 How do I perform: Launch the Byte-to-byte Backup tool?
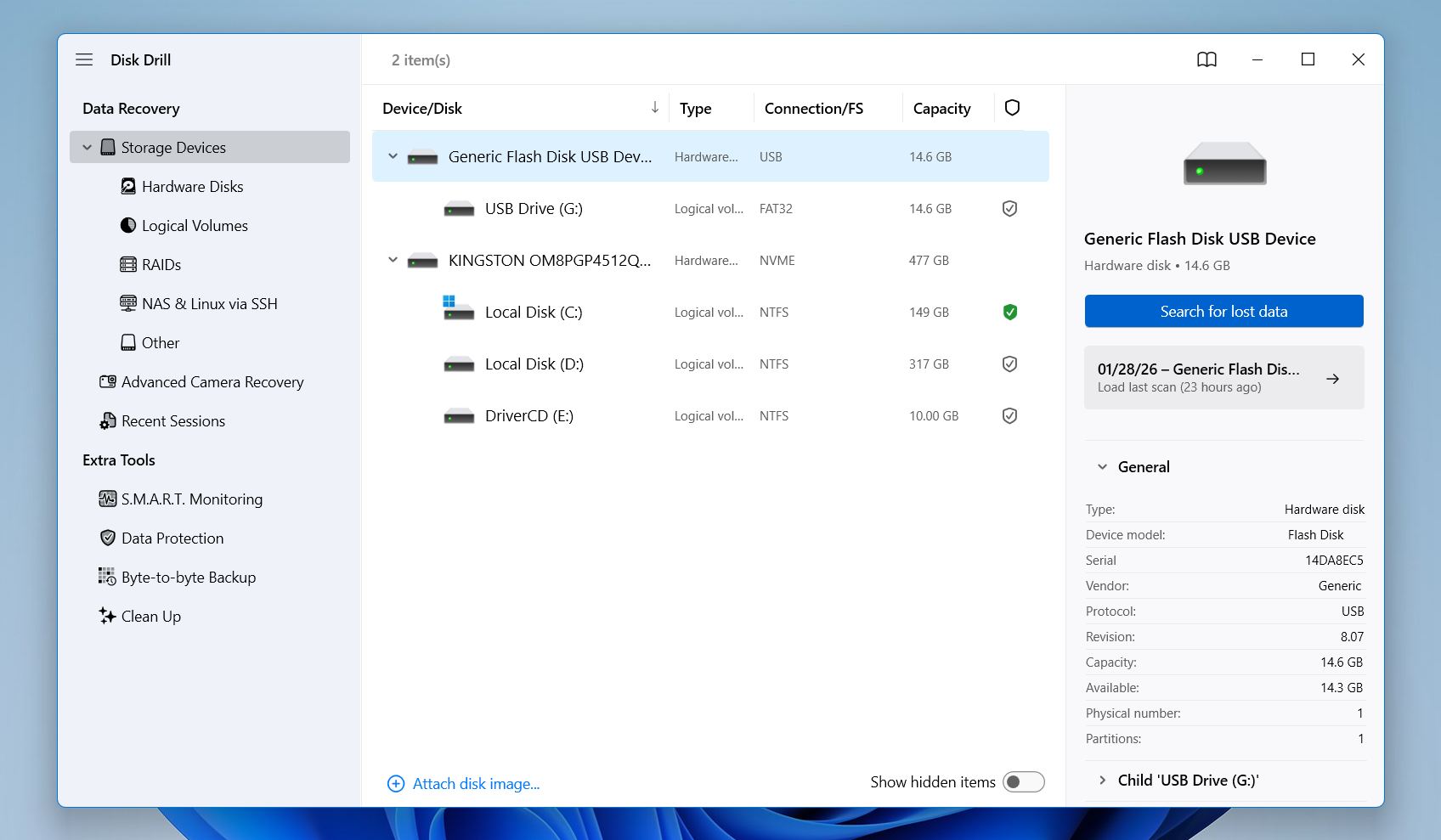tap(188, 577)
